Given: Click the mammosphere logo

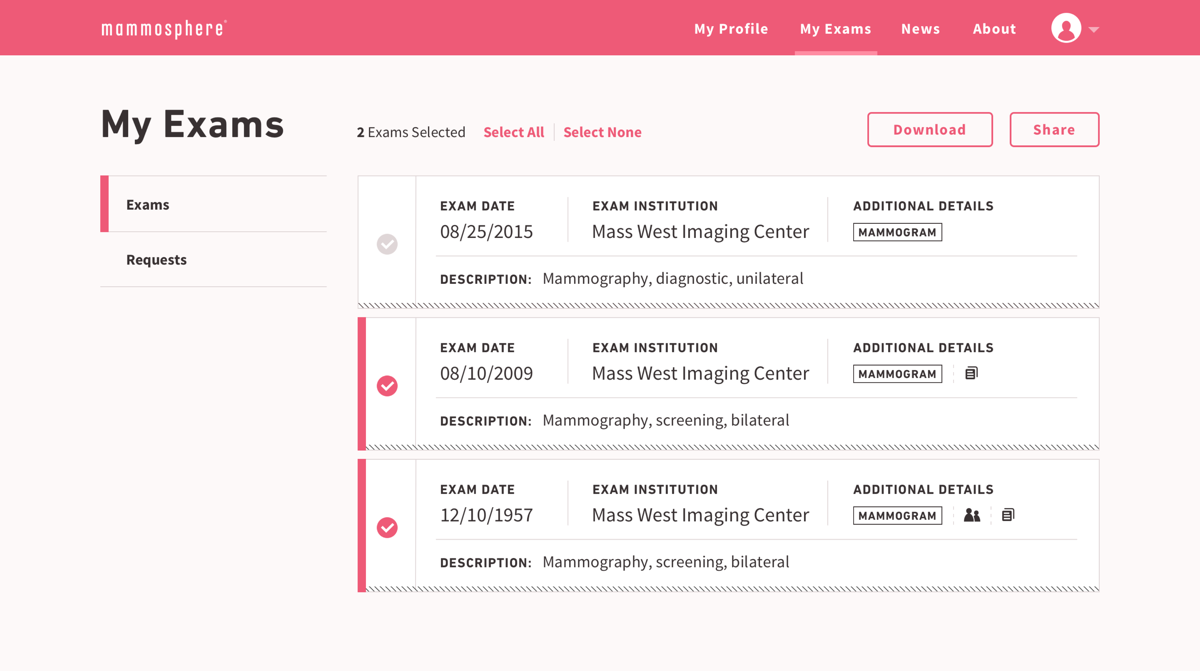Looking at the screenshot, I should (x=164, y=29).
